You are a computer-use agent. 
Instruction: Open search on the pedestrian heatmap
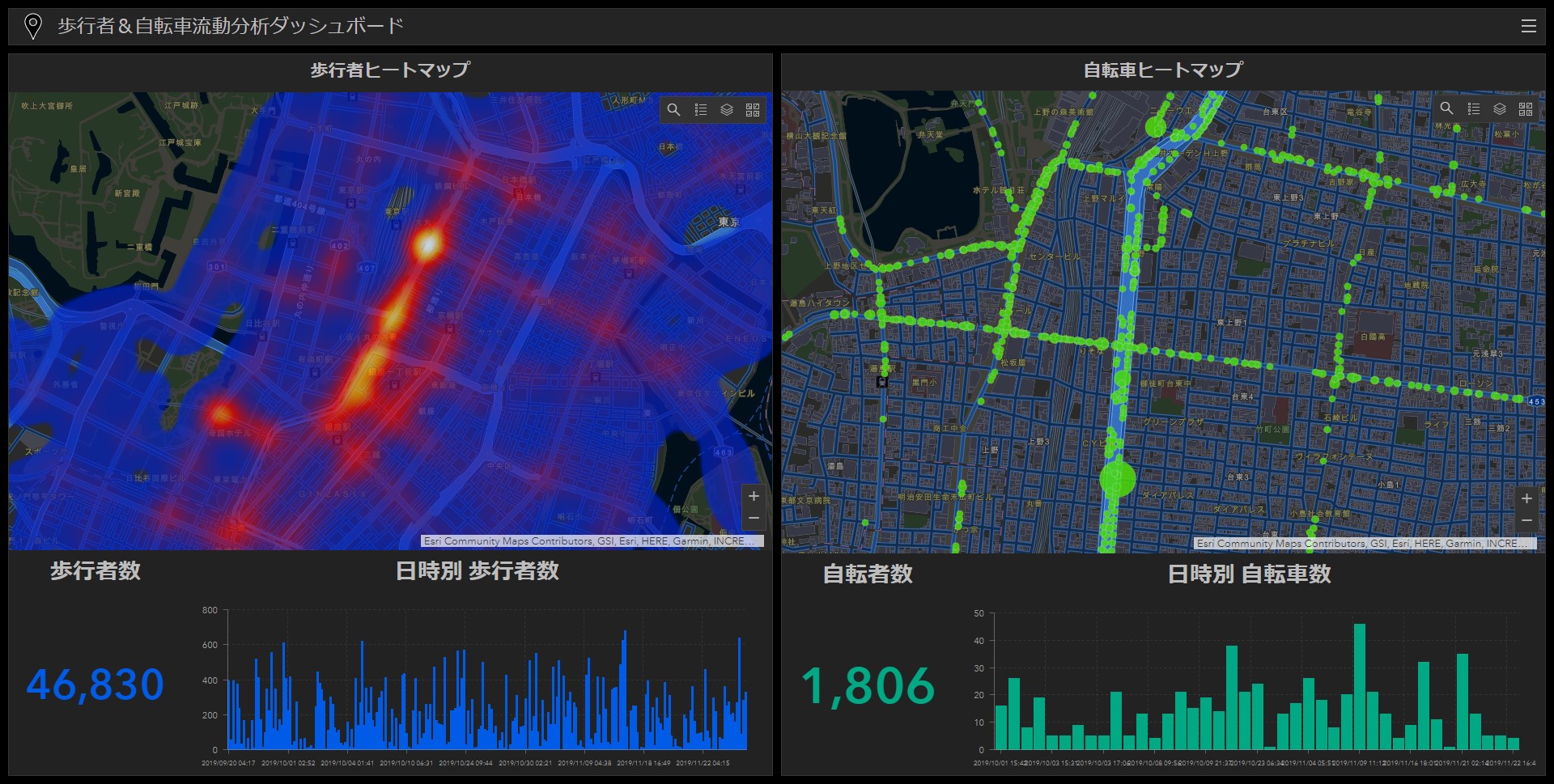(x=674, y=109)
